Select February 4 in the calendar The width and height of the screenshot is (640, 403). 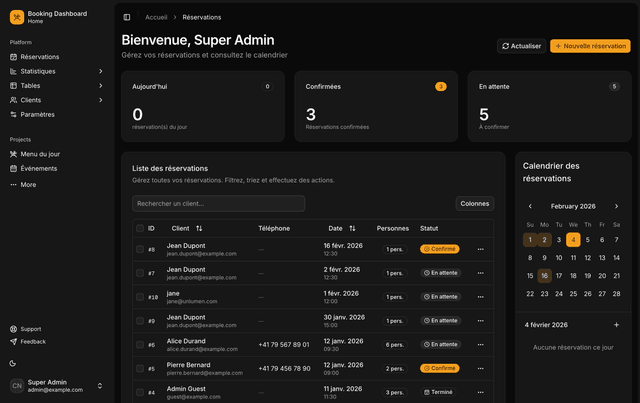573,240
